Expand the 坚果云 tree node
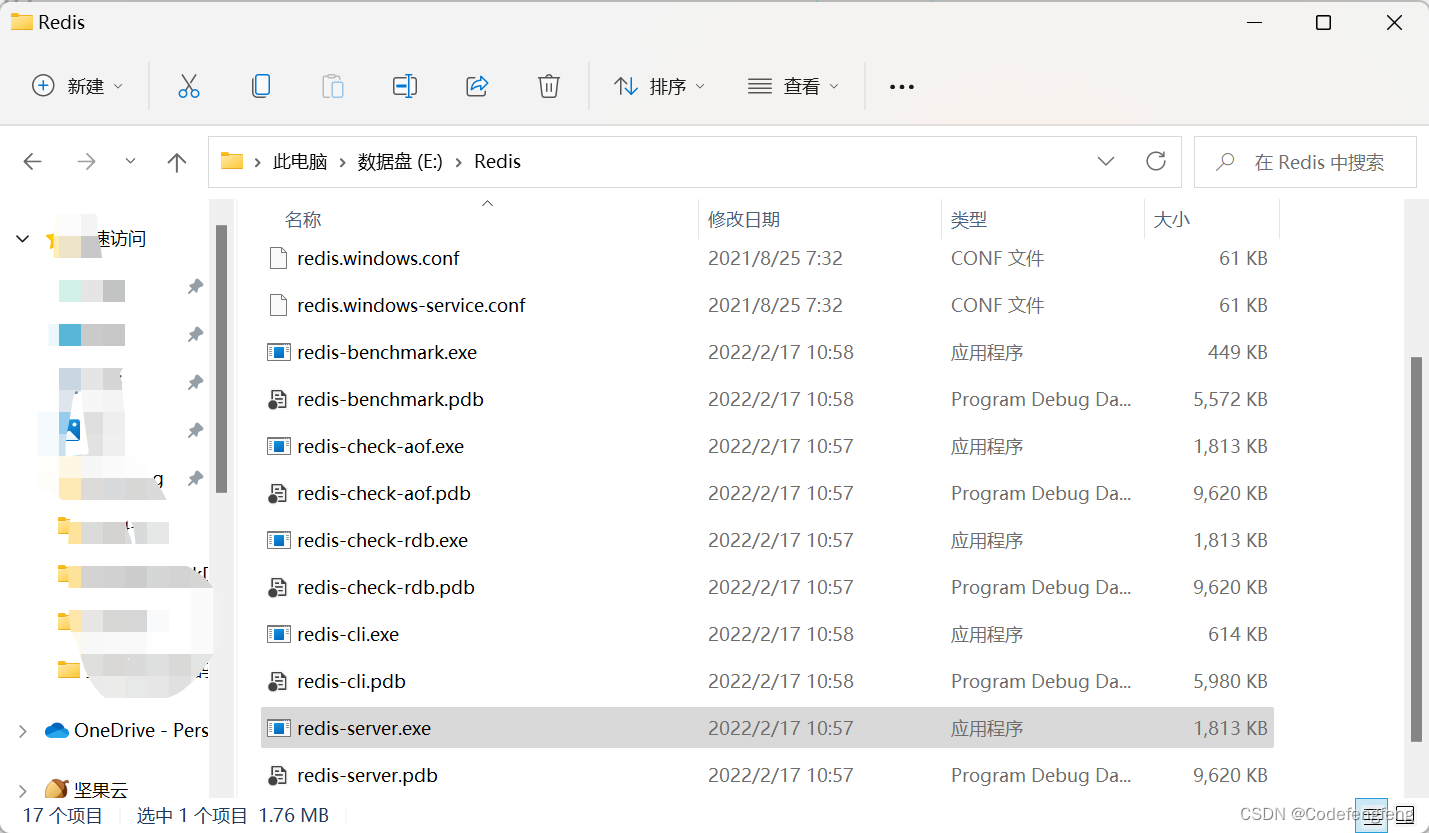This screenshot has height=833, width=1429. pos(22,790)
